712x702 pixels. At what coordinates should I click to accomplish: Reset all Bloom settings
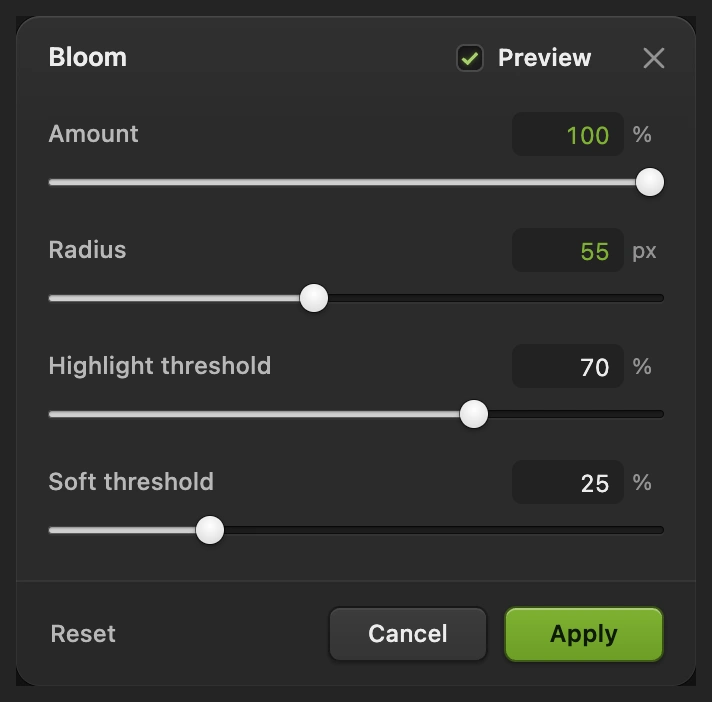tap(83, 634)
